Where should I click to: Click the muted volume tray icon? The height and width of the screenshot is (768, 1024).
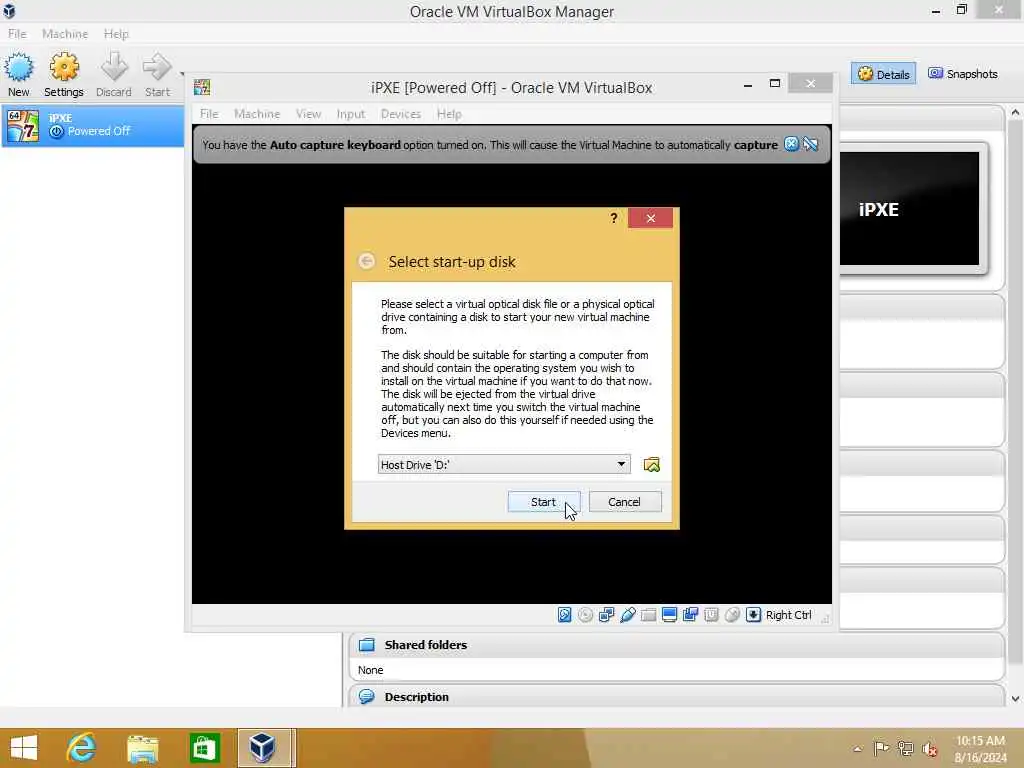click(x=929, y=748)
